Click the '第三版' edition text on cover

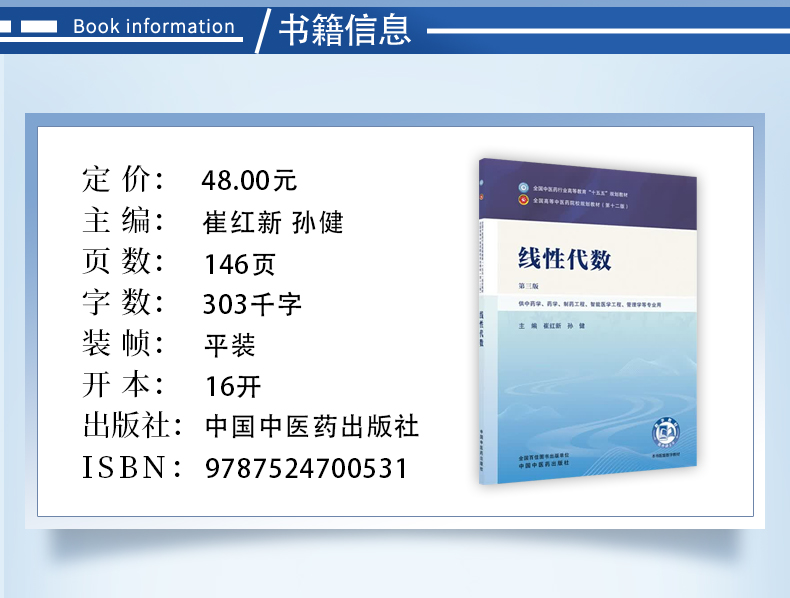529,286
